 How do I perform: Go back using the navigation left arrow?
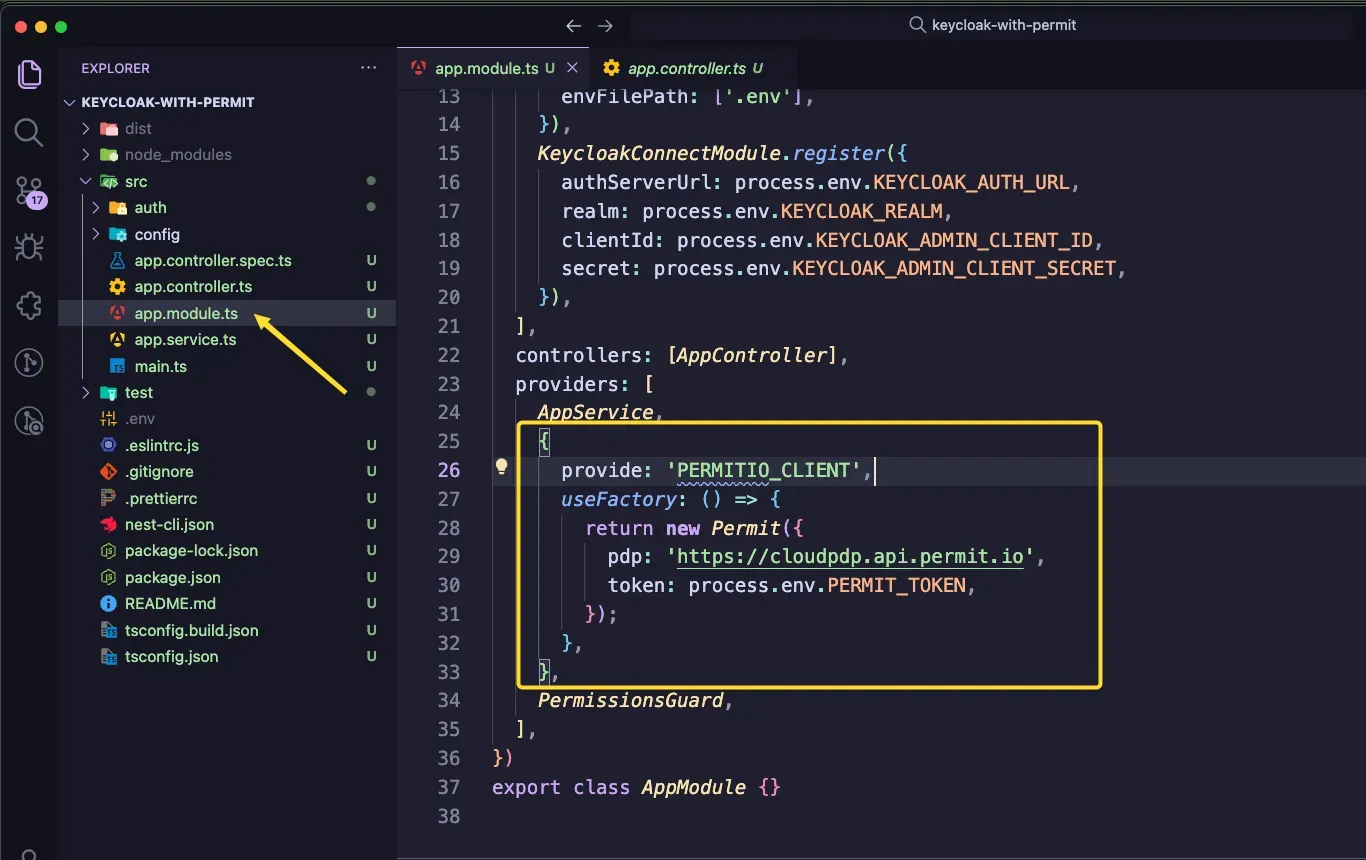(573, 26)
